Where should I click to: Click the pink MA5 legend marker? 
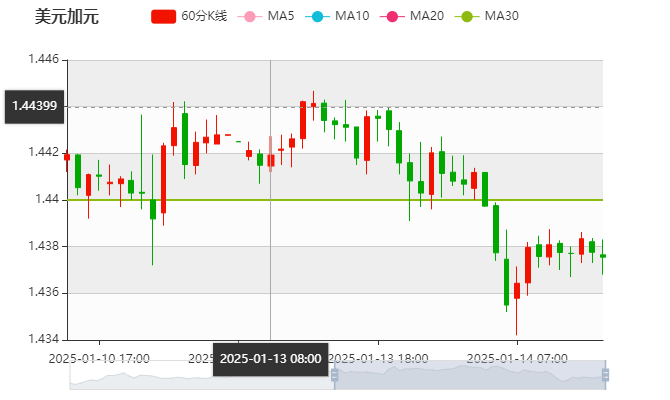coord(250,17)
